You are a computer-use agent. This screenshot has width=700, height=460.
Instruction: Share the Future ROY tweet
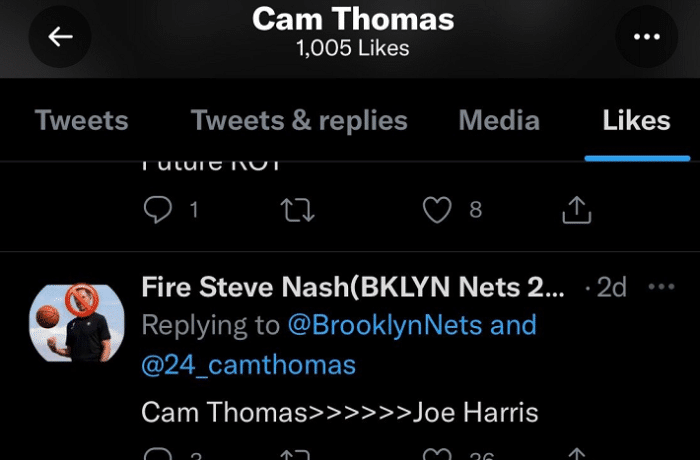578,210
